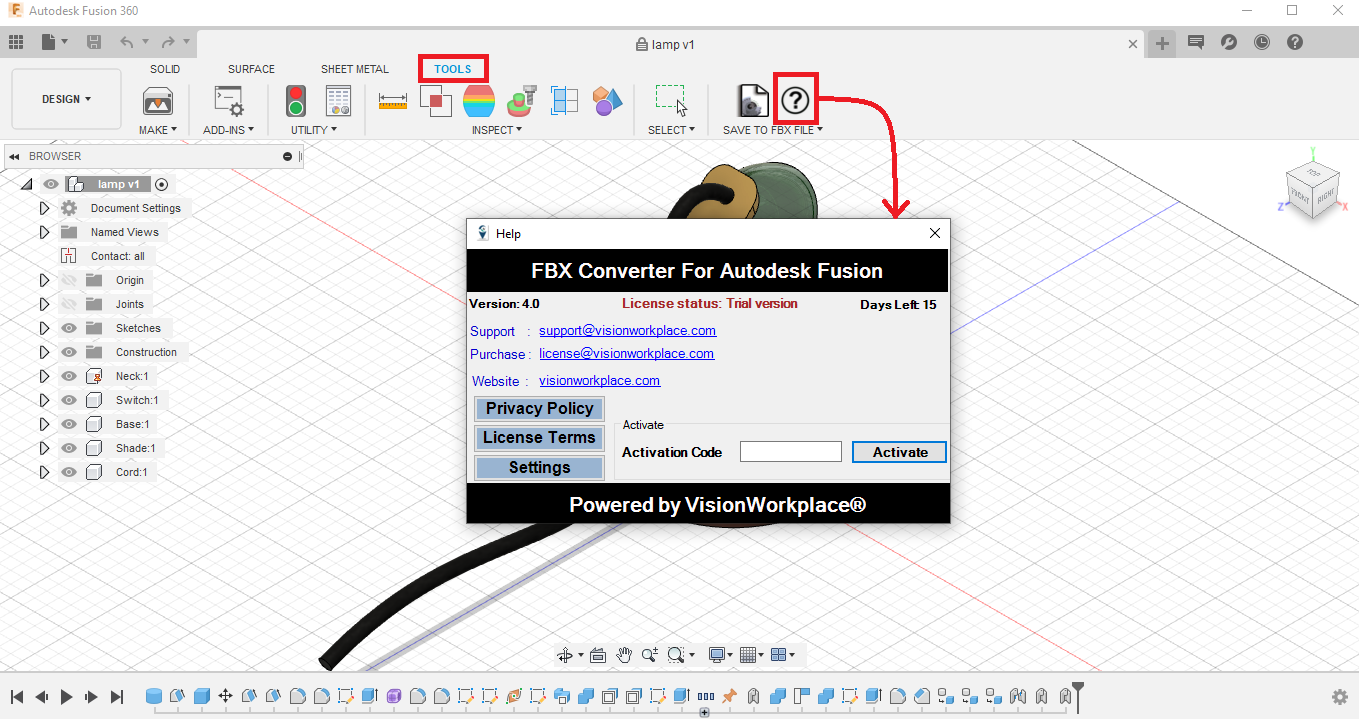Image resolution: width=1359 pixels, height=719 pixels.
Task: Select the Measure ruler tool
Action: pyautogui.click(x=393, y=100)
